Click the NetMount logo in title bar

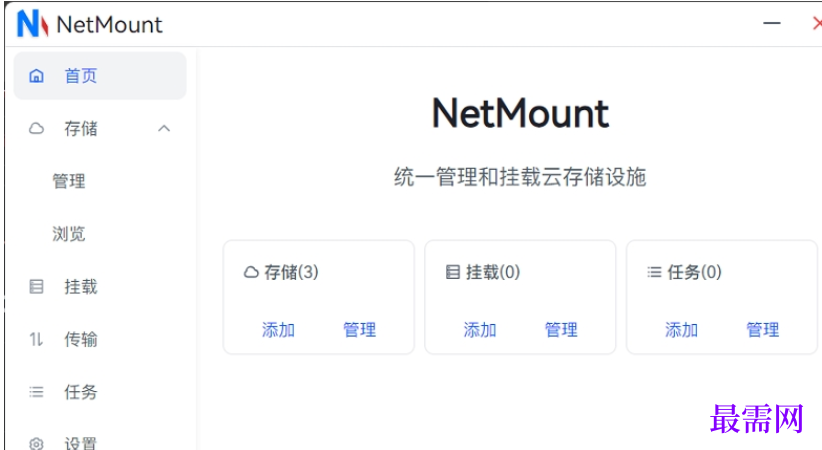(33, 24)
